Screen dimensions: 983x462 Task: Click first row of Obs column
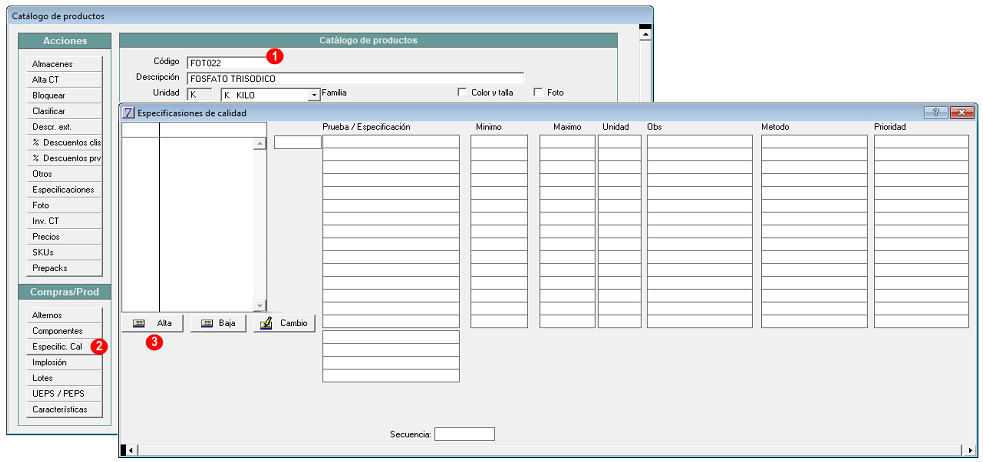(700, 142)
